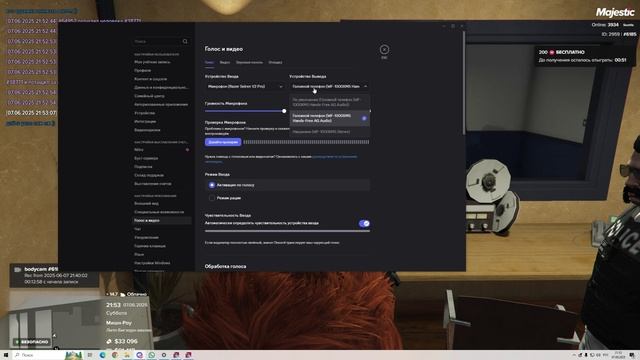This screenshot has height=360, width=640.
Task: Close settings with the ESC circle button
Action: click(384, 50)
